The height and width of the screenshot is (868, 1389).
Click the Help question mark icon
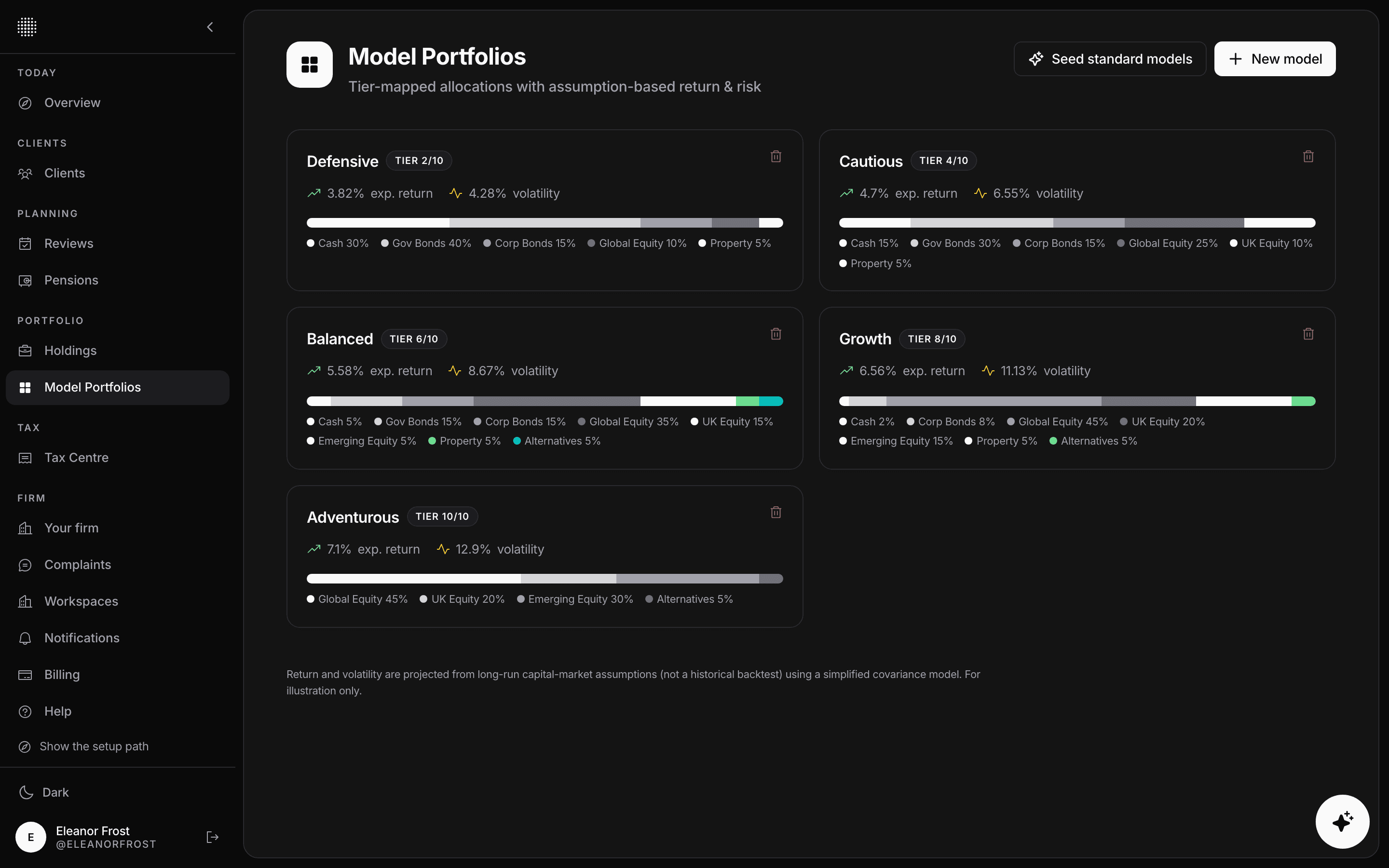25,712
